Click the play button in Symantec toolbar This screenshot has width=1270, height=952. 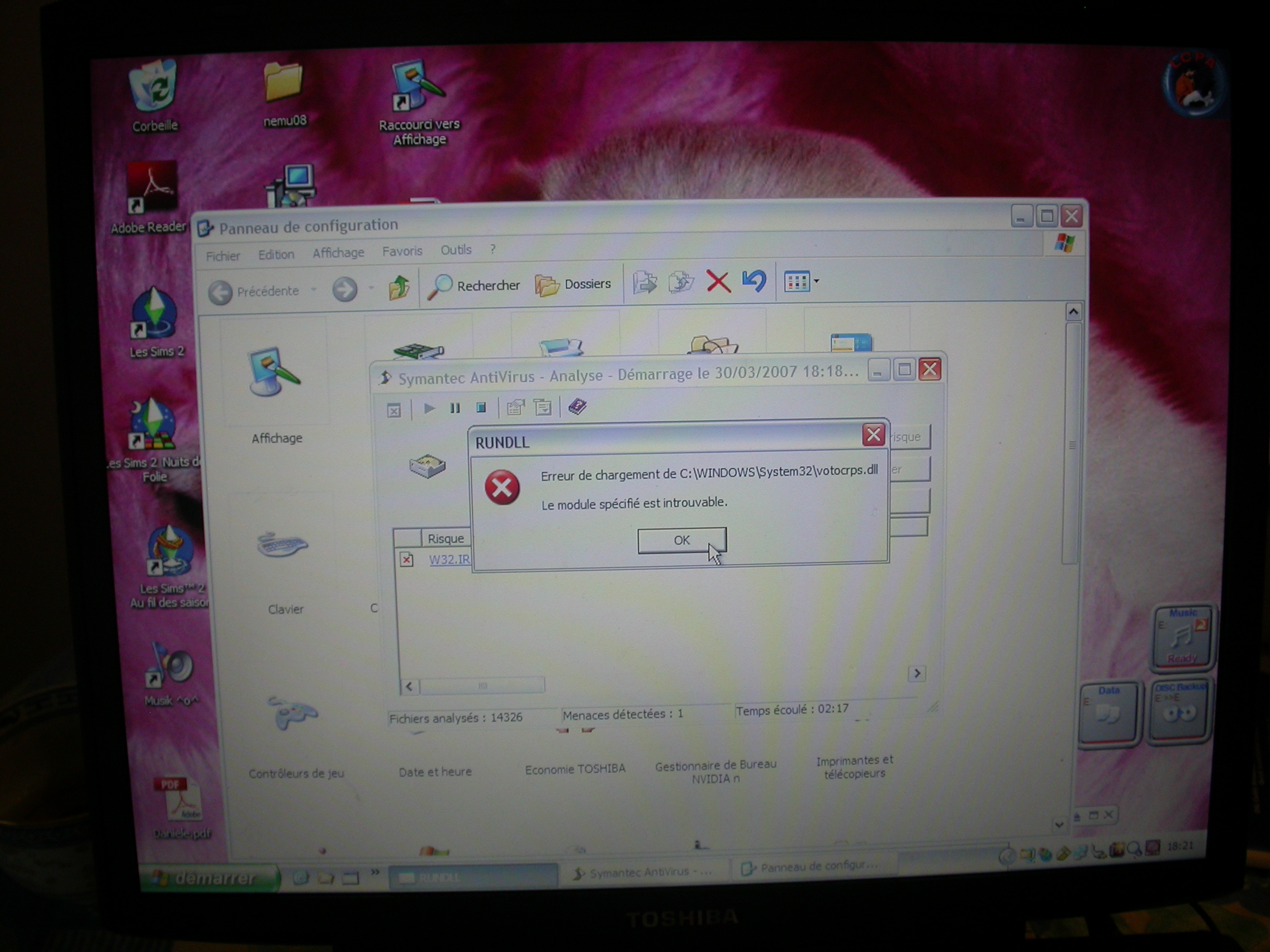(428, 408)
